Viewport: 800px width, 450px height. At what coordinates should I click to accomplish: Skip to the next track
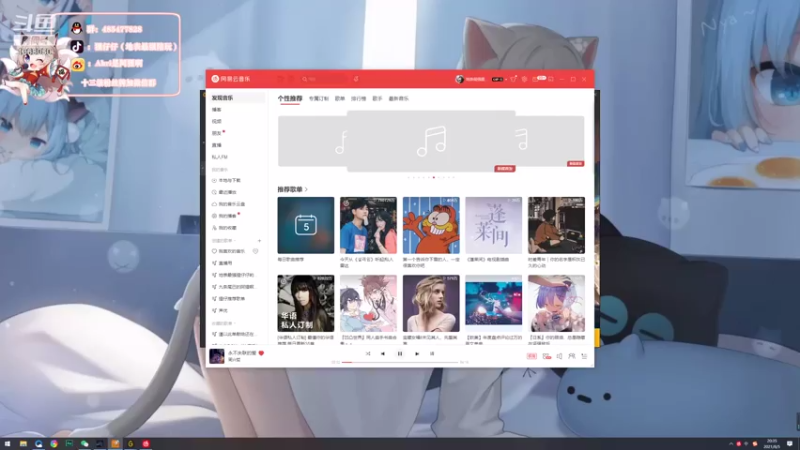[417, 354]
